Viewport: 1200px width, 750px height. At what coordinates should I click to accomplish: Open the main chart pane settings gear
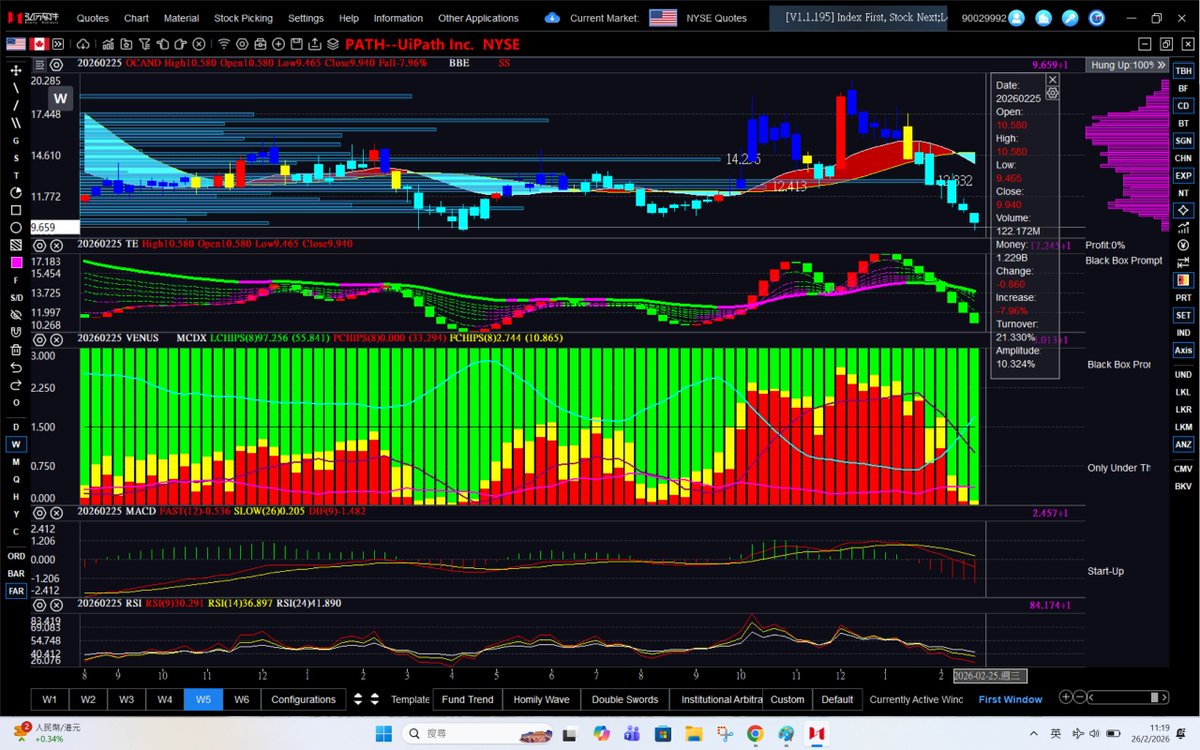tap(56, 63)
